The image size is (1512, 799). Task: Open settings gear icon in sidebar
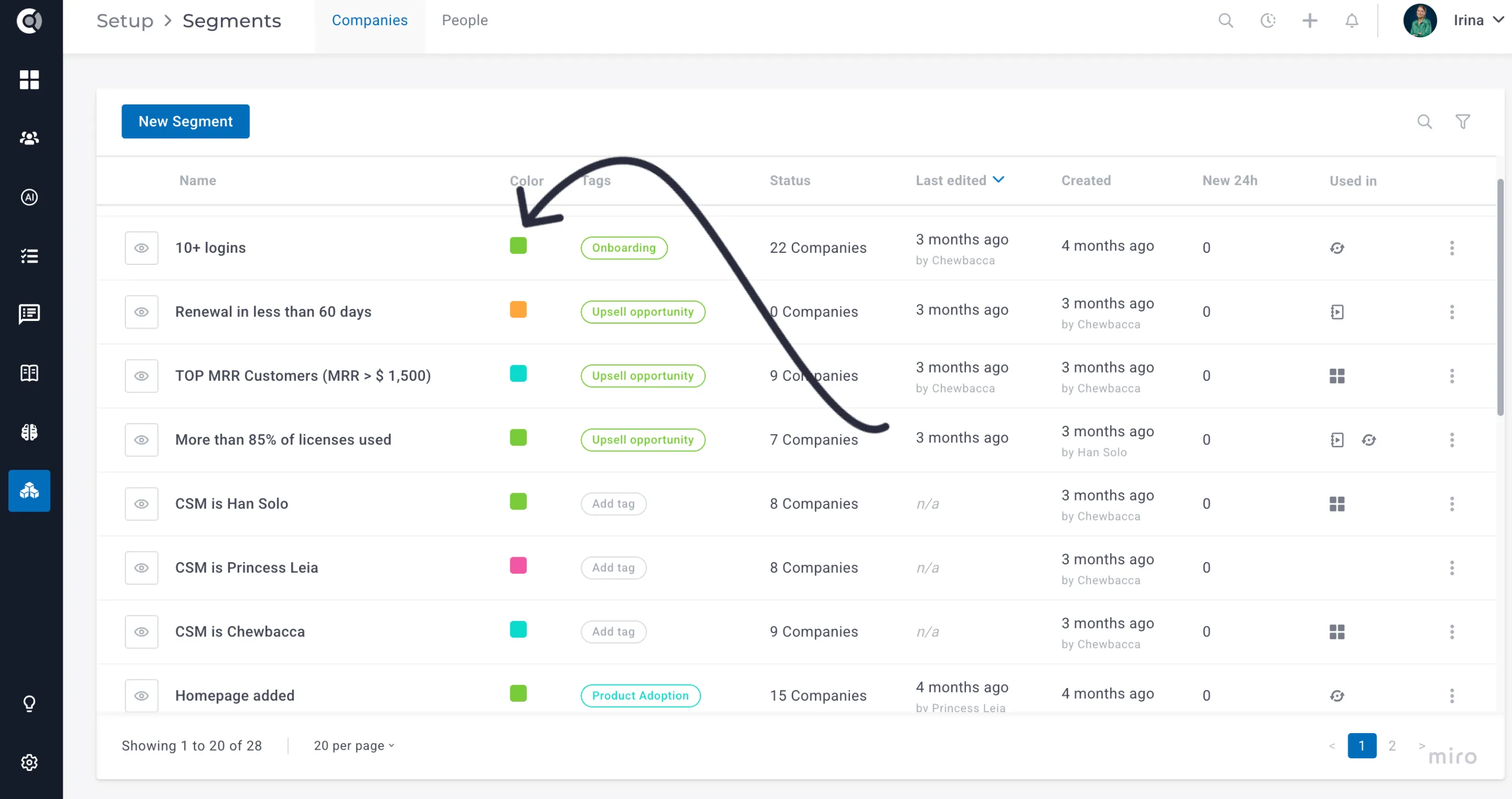pyautogui.click(x=29, y=762)
